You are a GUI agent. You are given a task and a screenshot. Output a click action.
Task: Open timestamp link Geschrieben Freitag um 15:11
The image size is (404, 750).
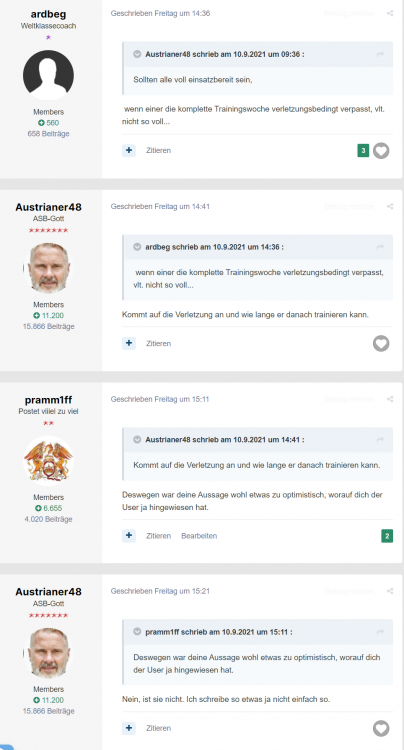(160, 399)
